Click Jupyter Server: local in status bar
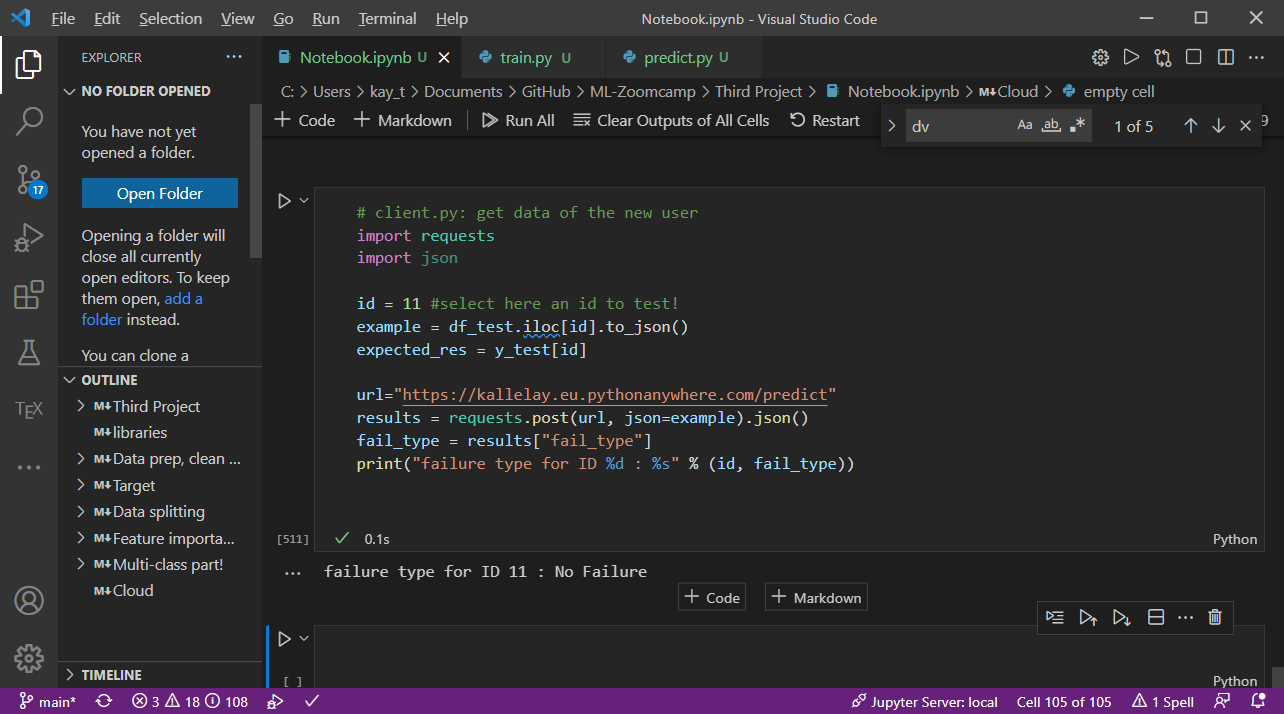Image resolution: width=1284 pixels, height=714 pixels. [x=924, y=702]
